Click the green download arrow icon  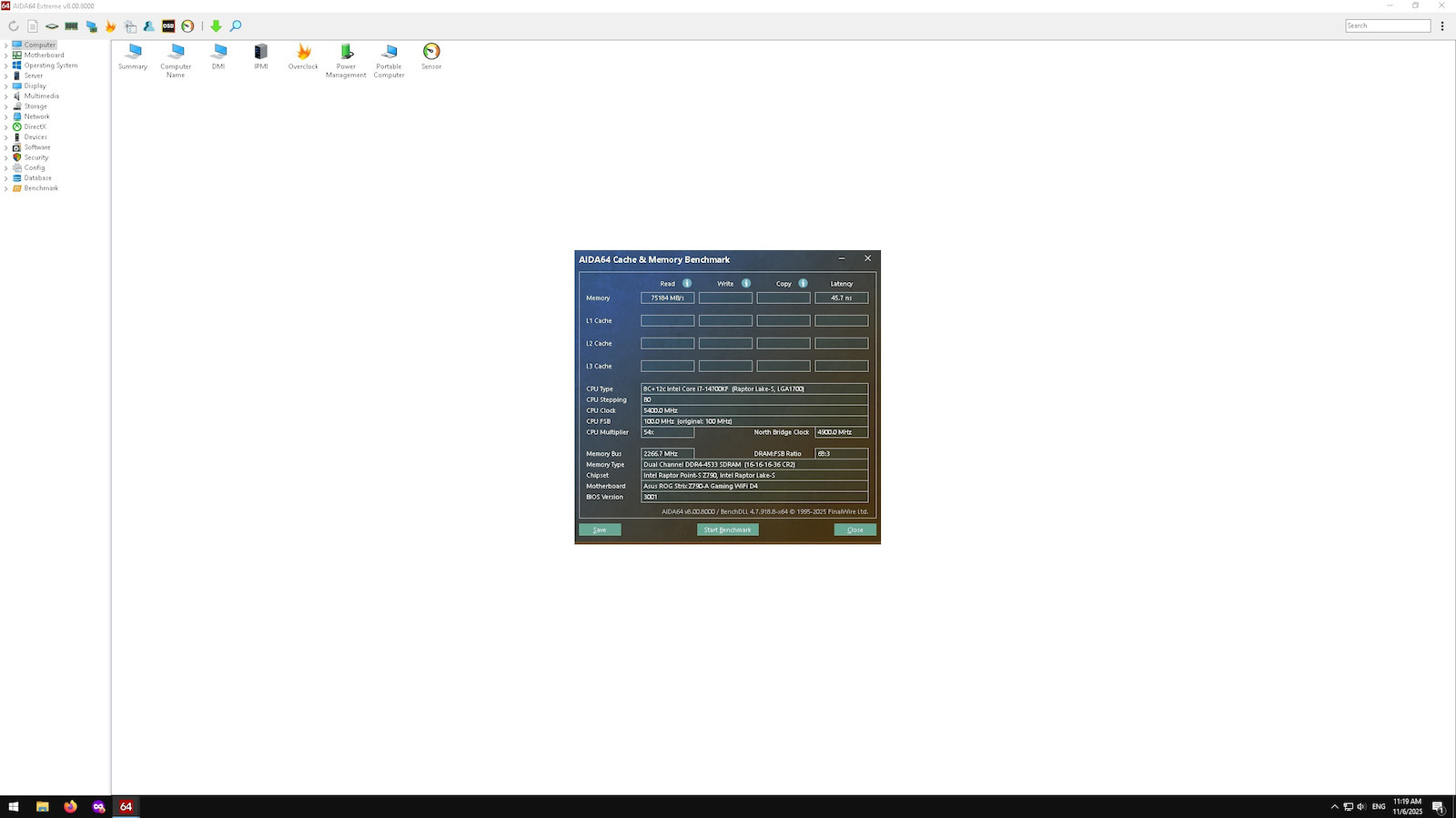(x=217, y=26)
